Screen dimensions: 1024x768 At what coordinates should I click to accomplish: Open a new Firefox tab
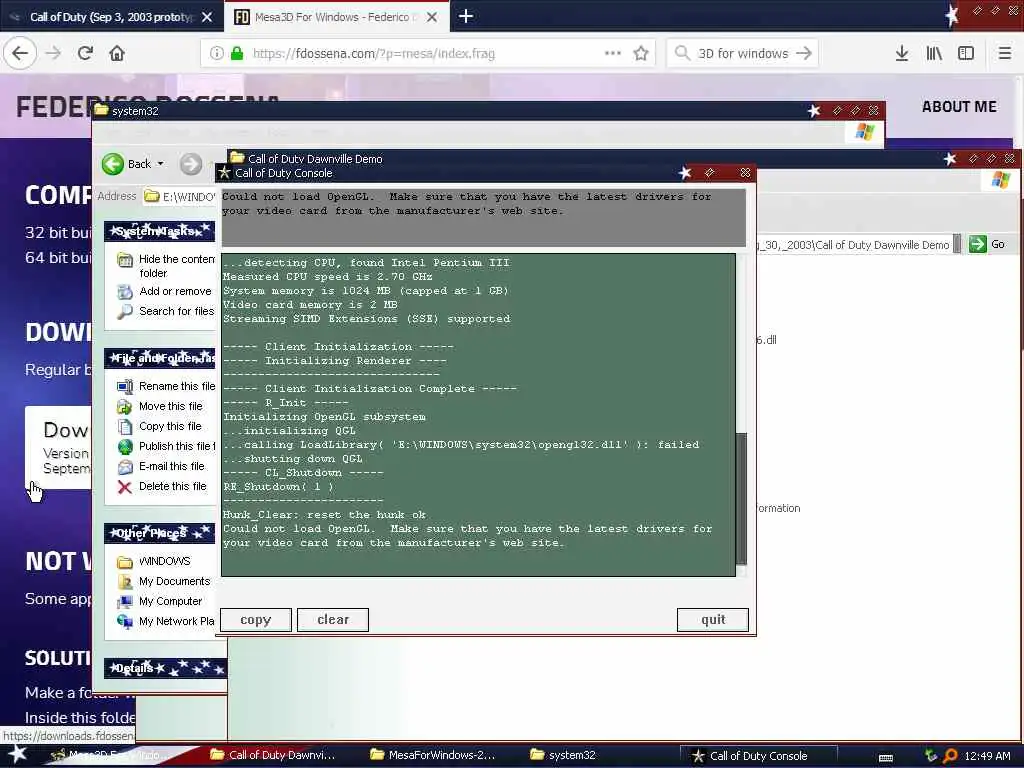click(466, 16)
